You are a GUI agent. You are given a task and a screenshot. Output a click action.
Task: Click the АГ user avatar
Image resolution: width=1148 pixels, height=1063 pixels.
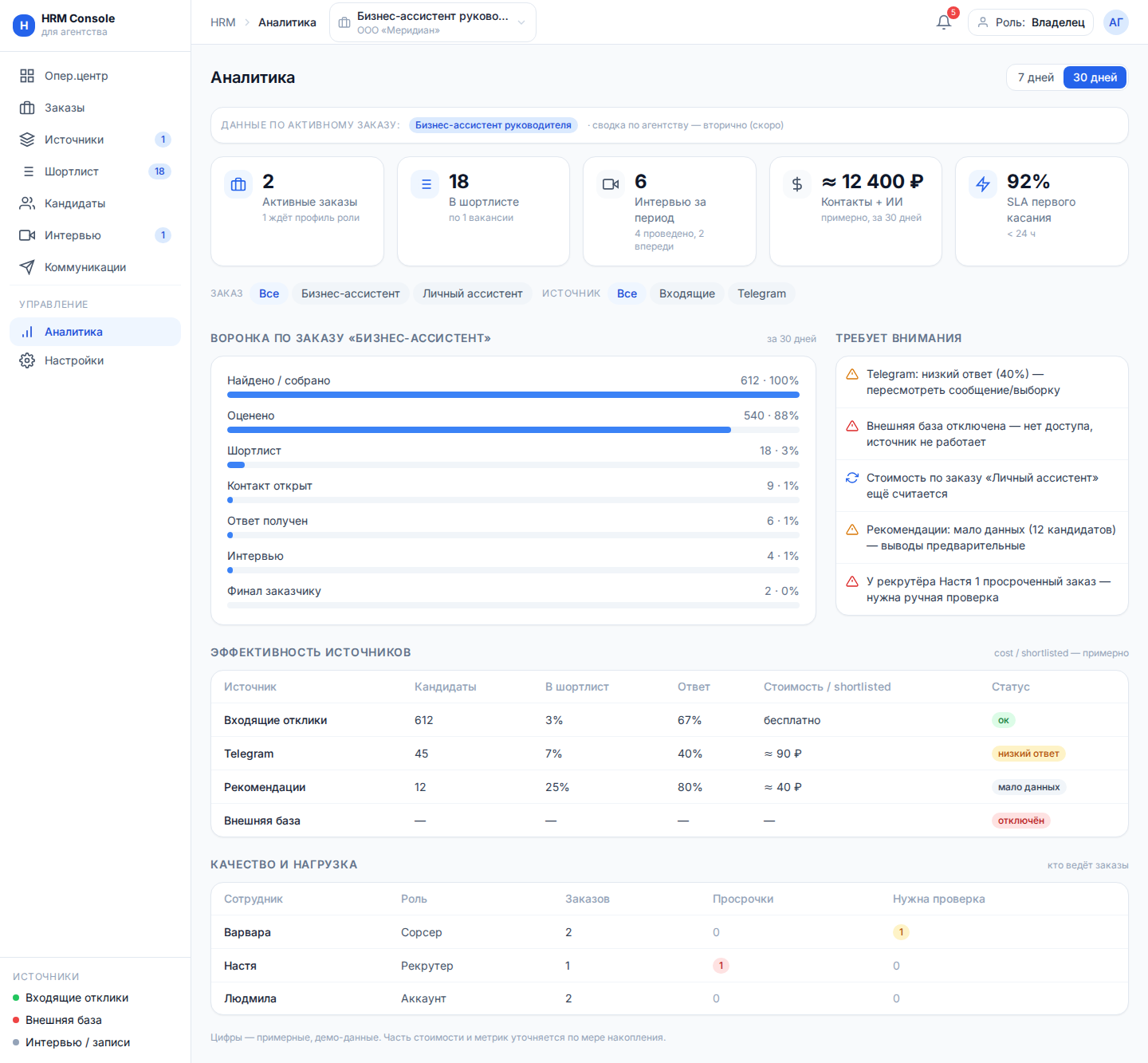click(1116, 22)
